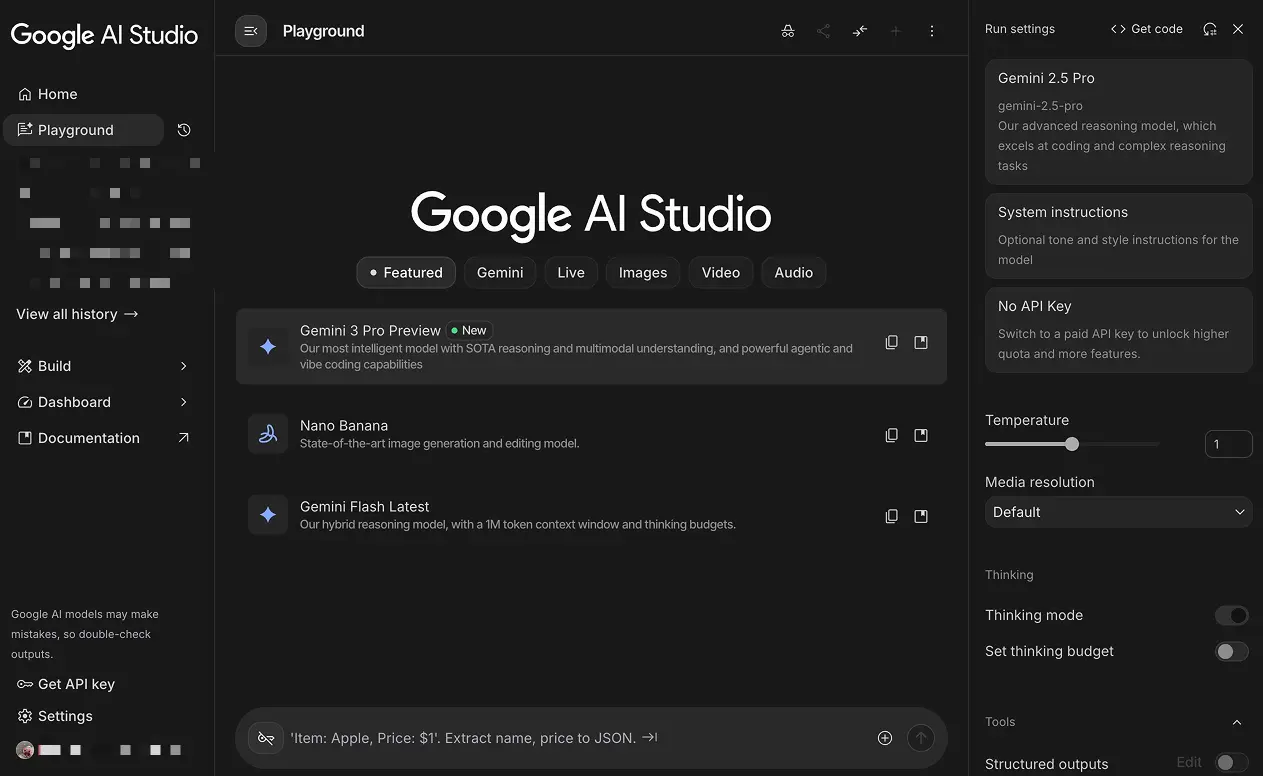Open Nano Banana in a new window
Viewport: 1263px width, 776px height.
(920, 435)
